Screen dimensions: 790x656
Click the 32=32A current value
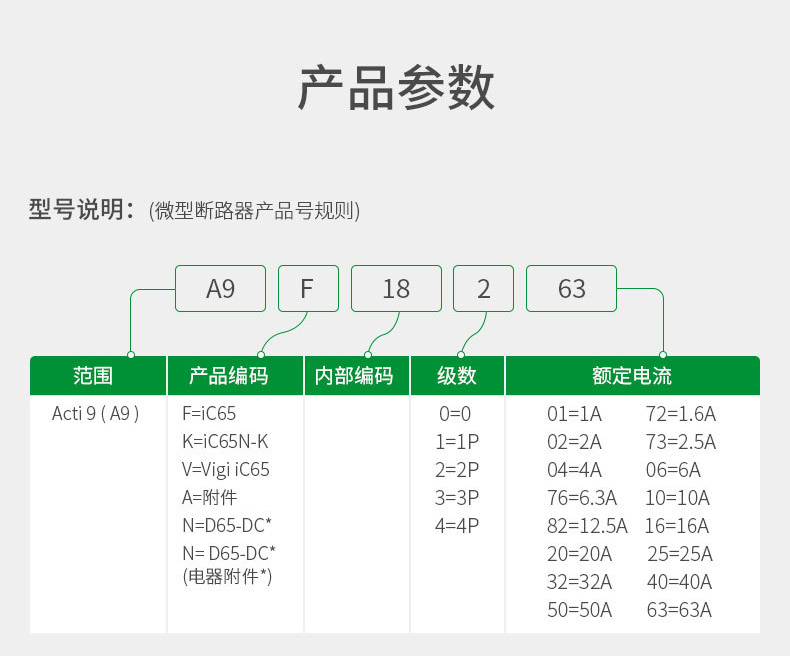click(579, 582)
